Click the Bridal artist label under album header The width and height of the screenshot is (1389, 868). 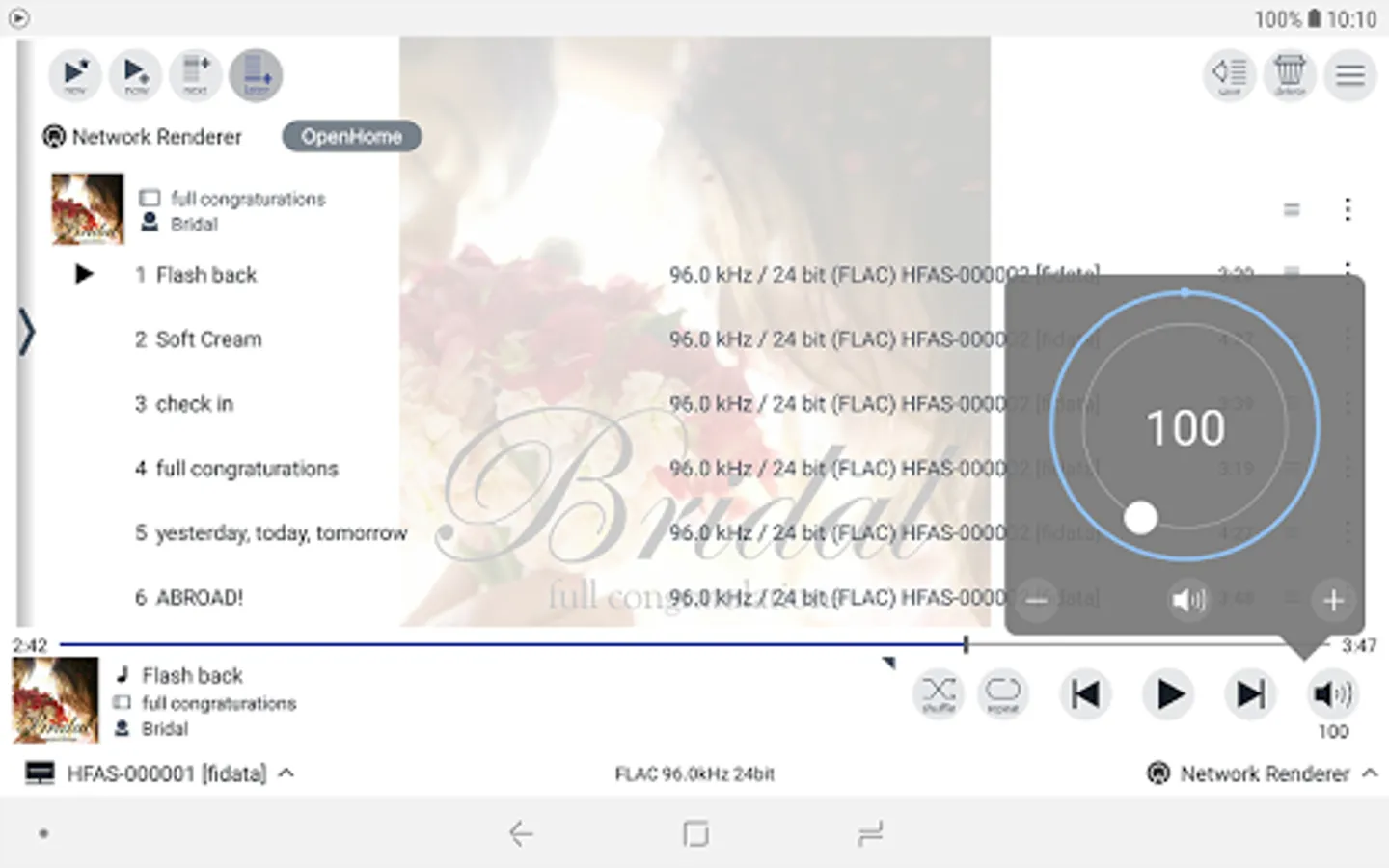pos(194,224)
